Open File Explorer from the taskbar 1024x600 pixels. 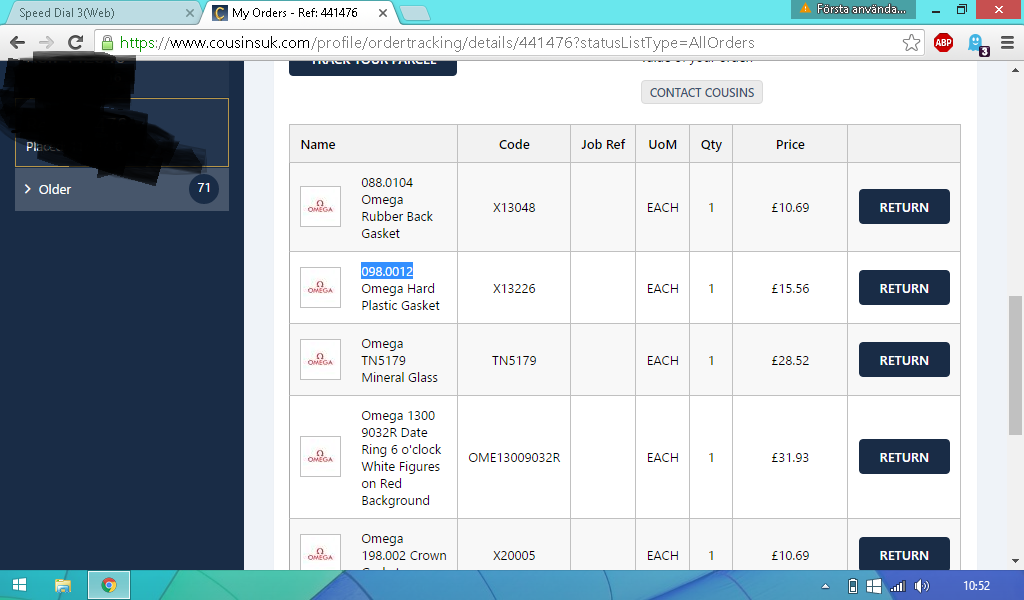pos(63,585)
